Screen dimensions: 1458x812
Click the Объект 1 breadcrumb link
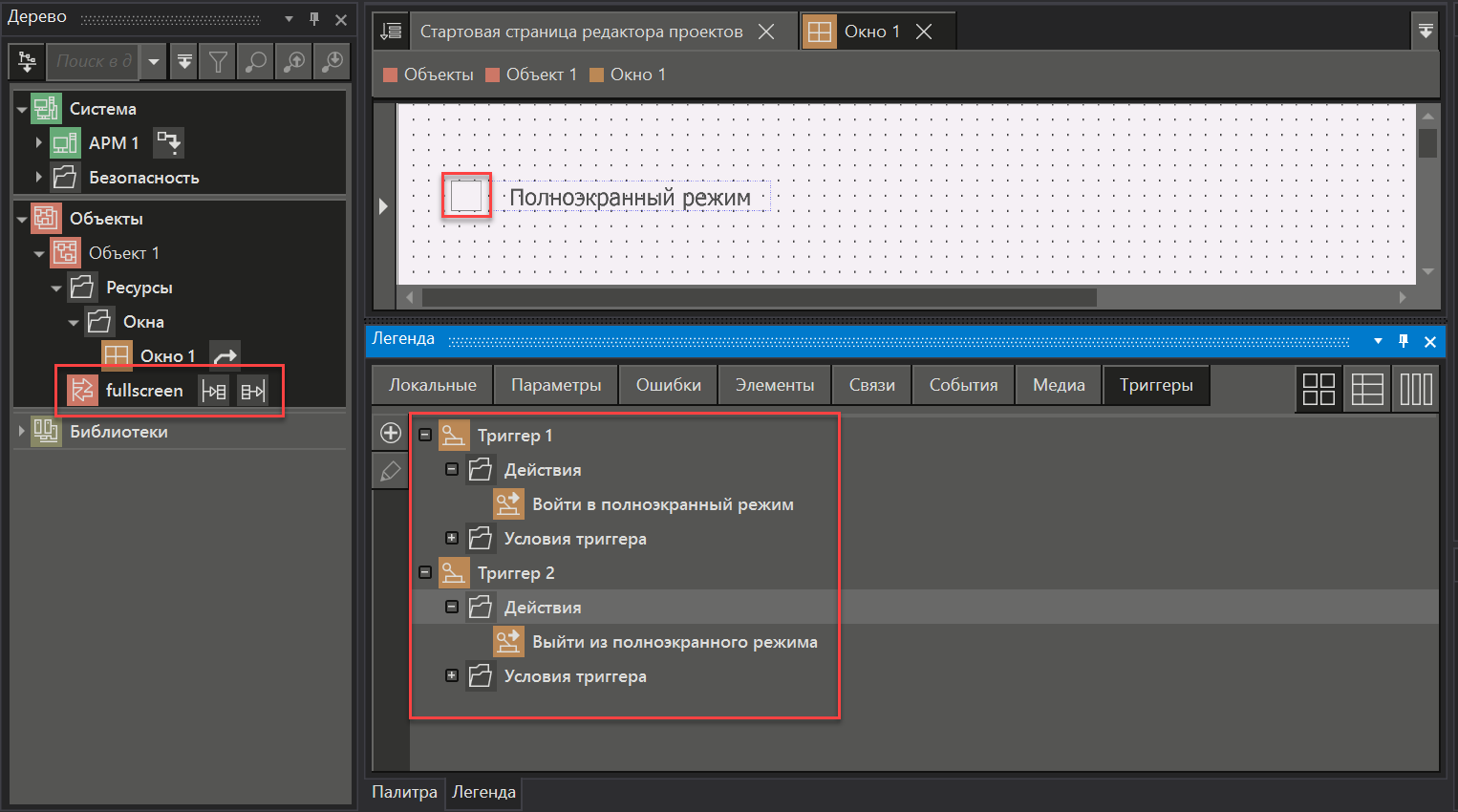tap(541, 75)
